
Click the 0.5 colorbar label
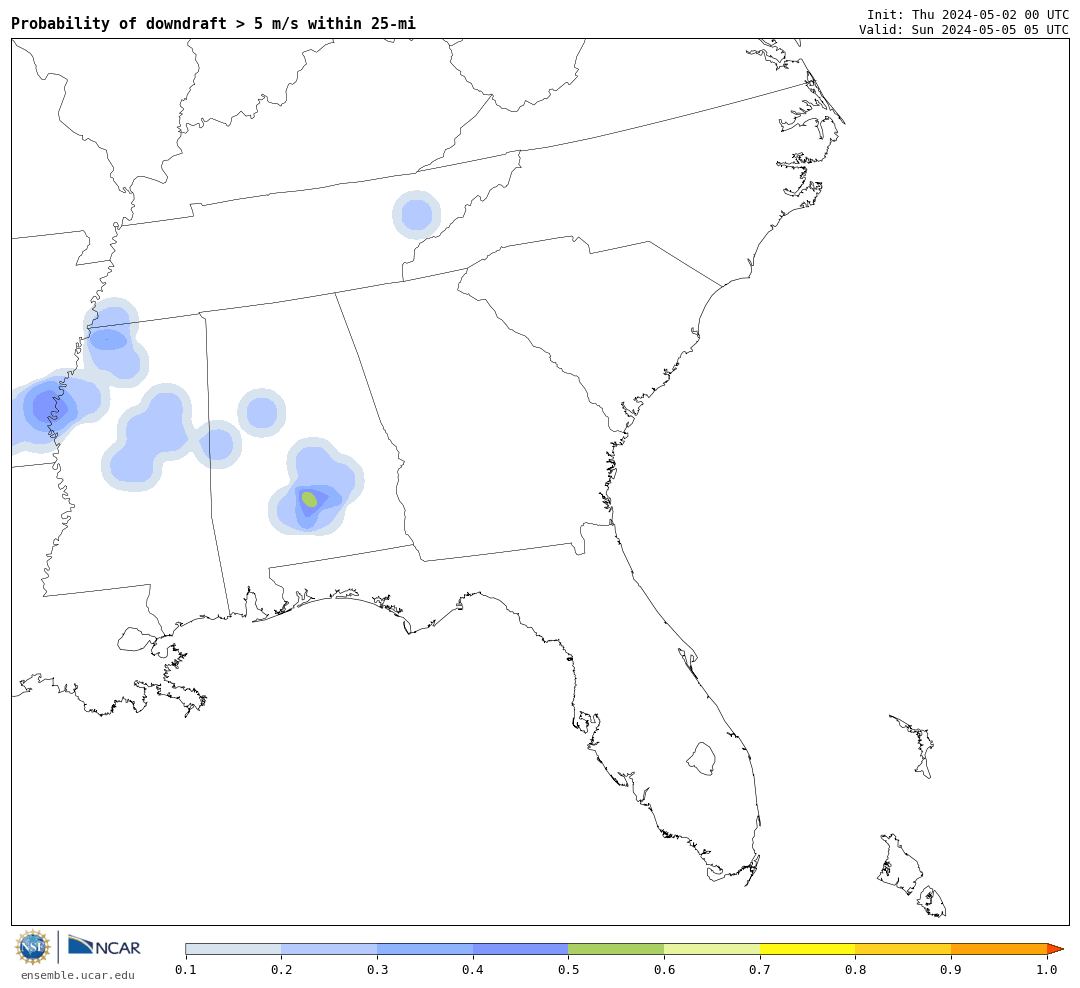pyautogui.click(x=568, y=969)
